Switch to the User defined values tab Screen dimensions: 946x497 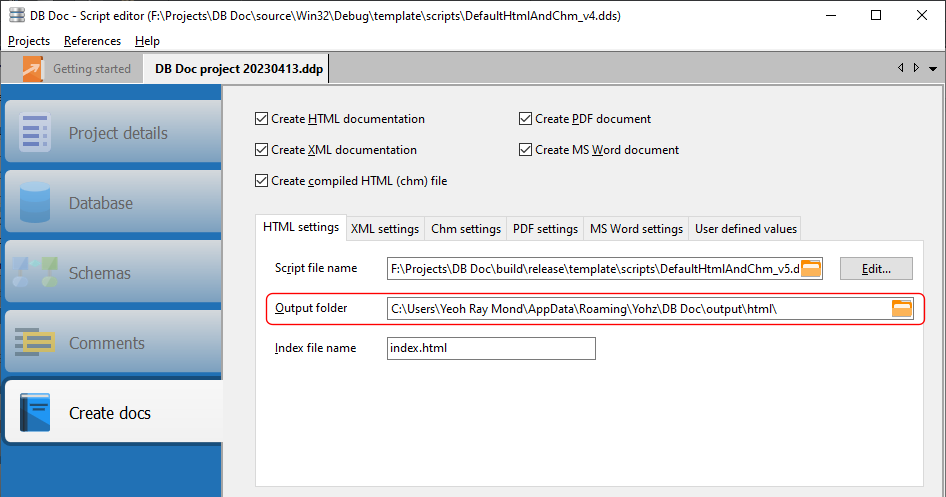pyautogui.click(x=746, y=229)
